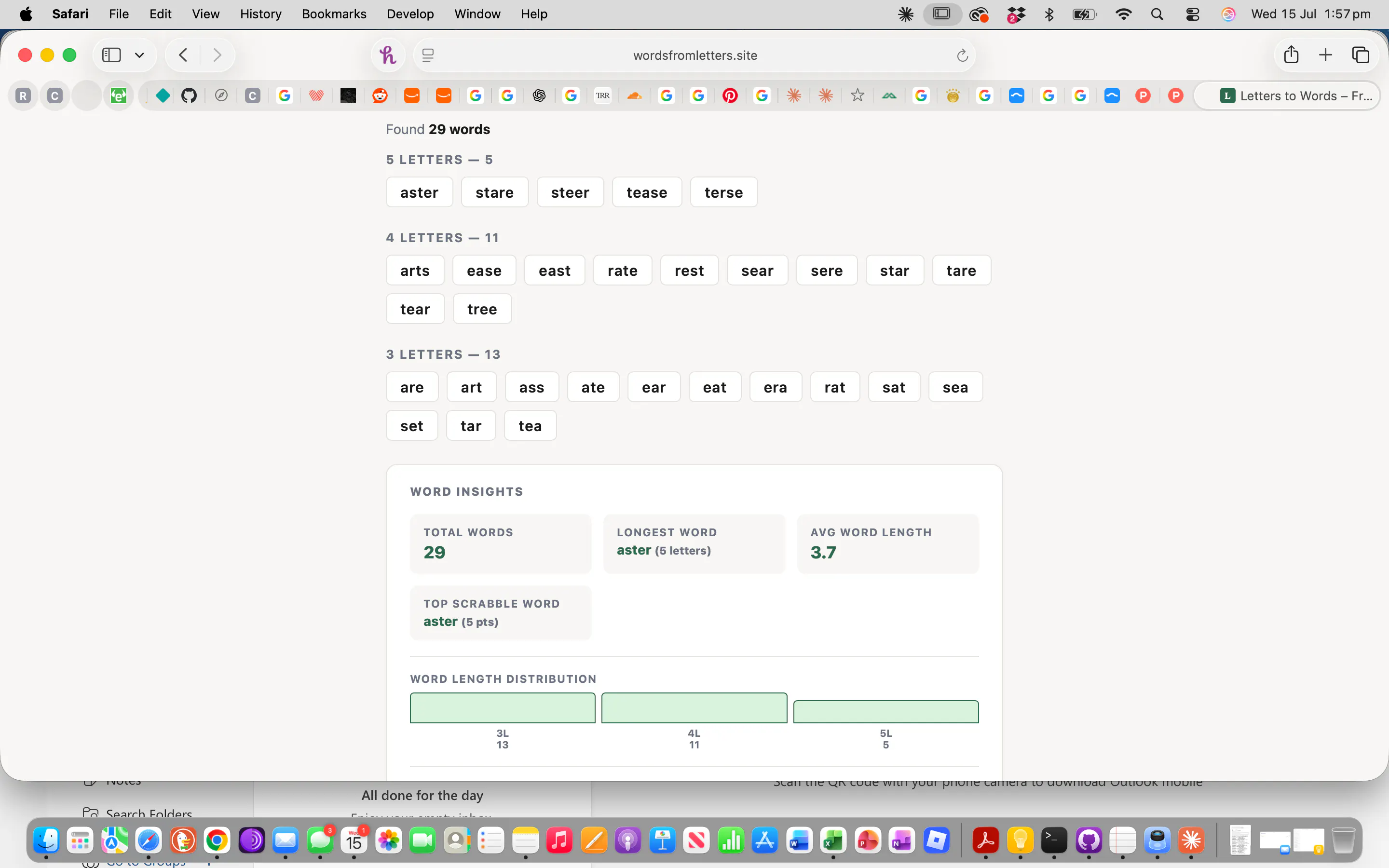Open Microsoft Excel from the Dock
The width and height of the screenshot is (1389, 868).
[833, 841]
